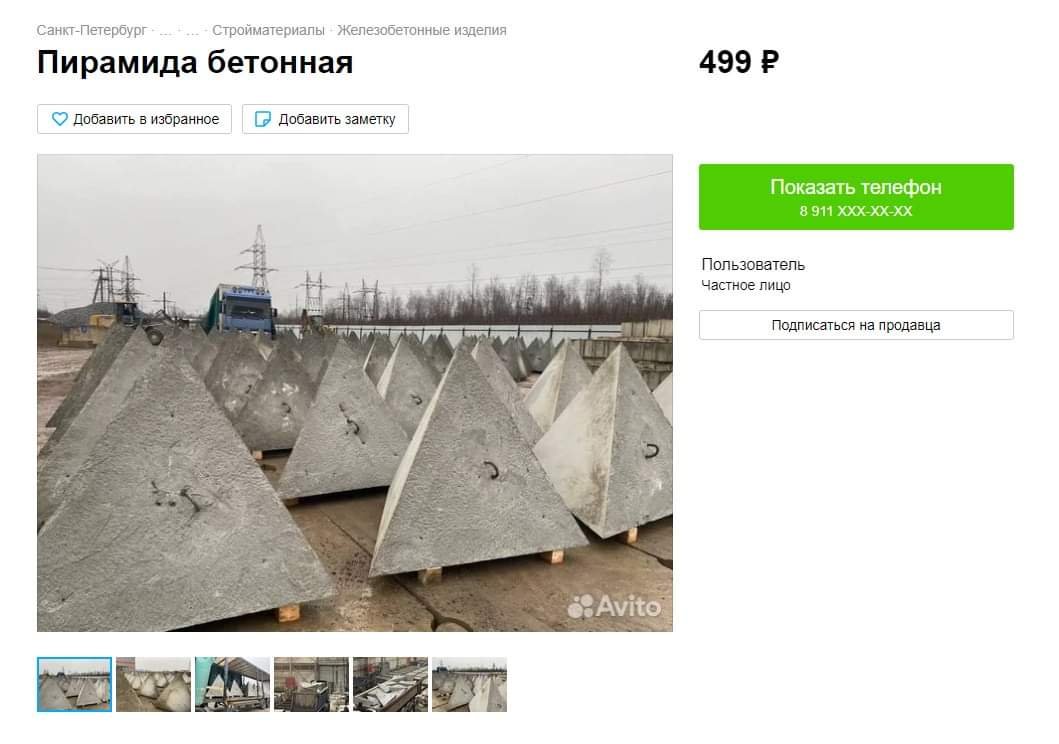1059x744 pixels.
Task: Open the Санкт-Петербург breadcrumb link
Action: coord(91,30)
